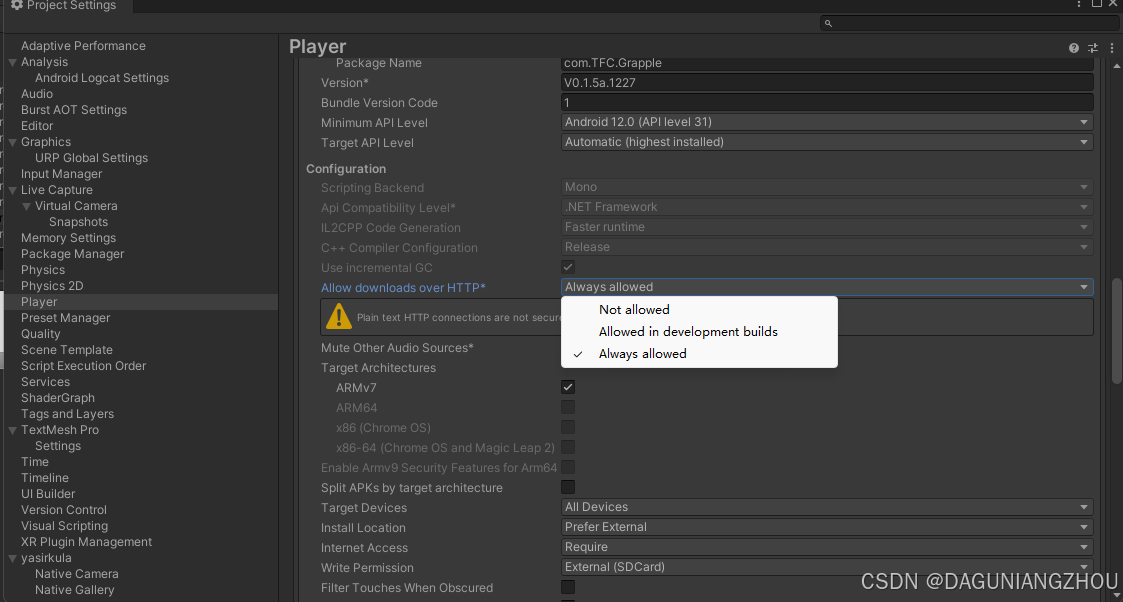Select Quality in the settings sidebar
This screenshot has height=602, width=1123.
(41, 333)
